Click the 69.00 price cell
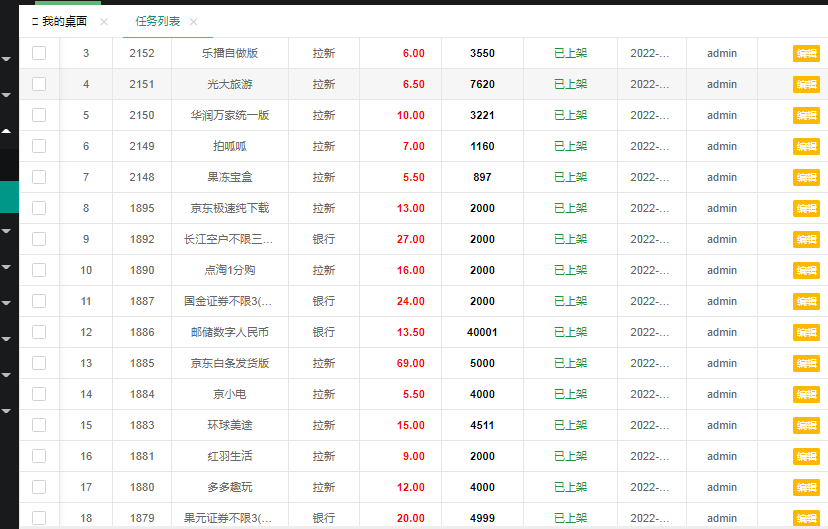 coord(410,363)
